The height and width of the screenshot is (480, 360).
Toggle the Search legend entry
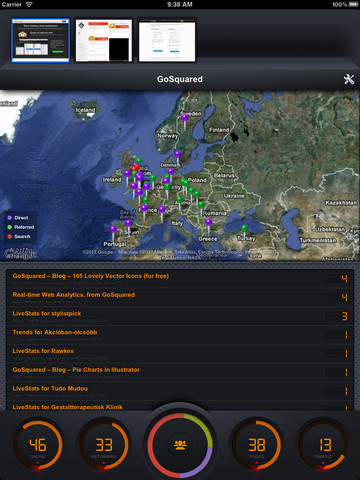[x=19, y=236]
